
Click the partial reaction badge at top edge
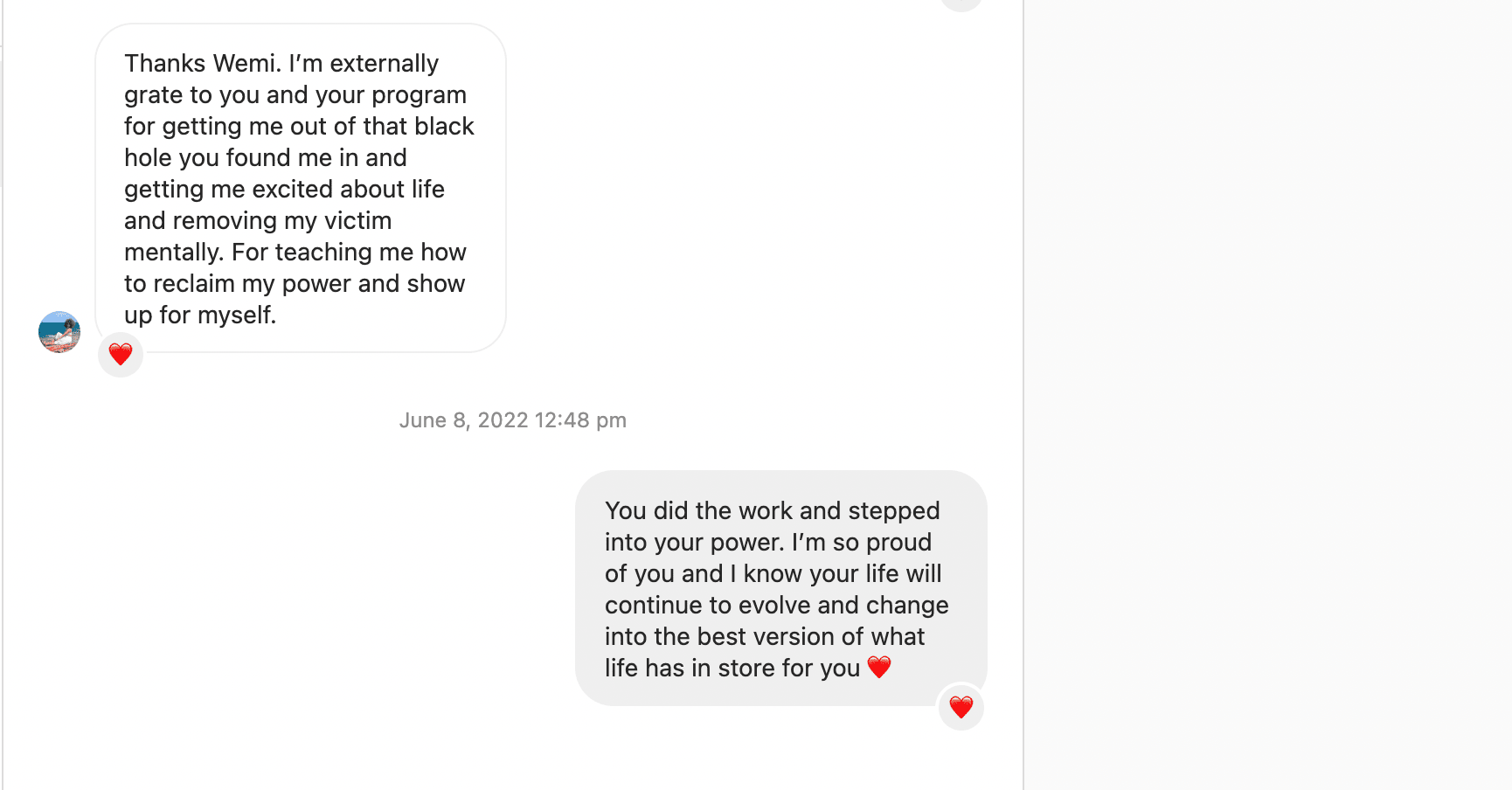961,3
